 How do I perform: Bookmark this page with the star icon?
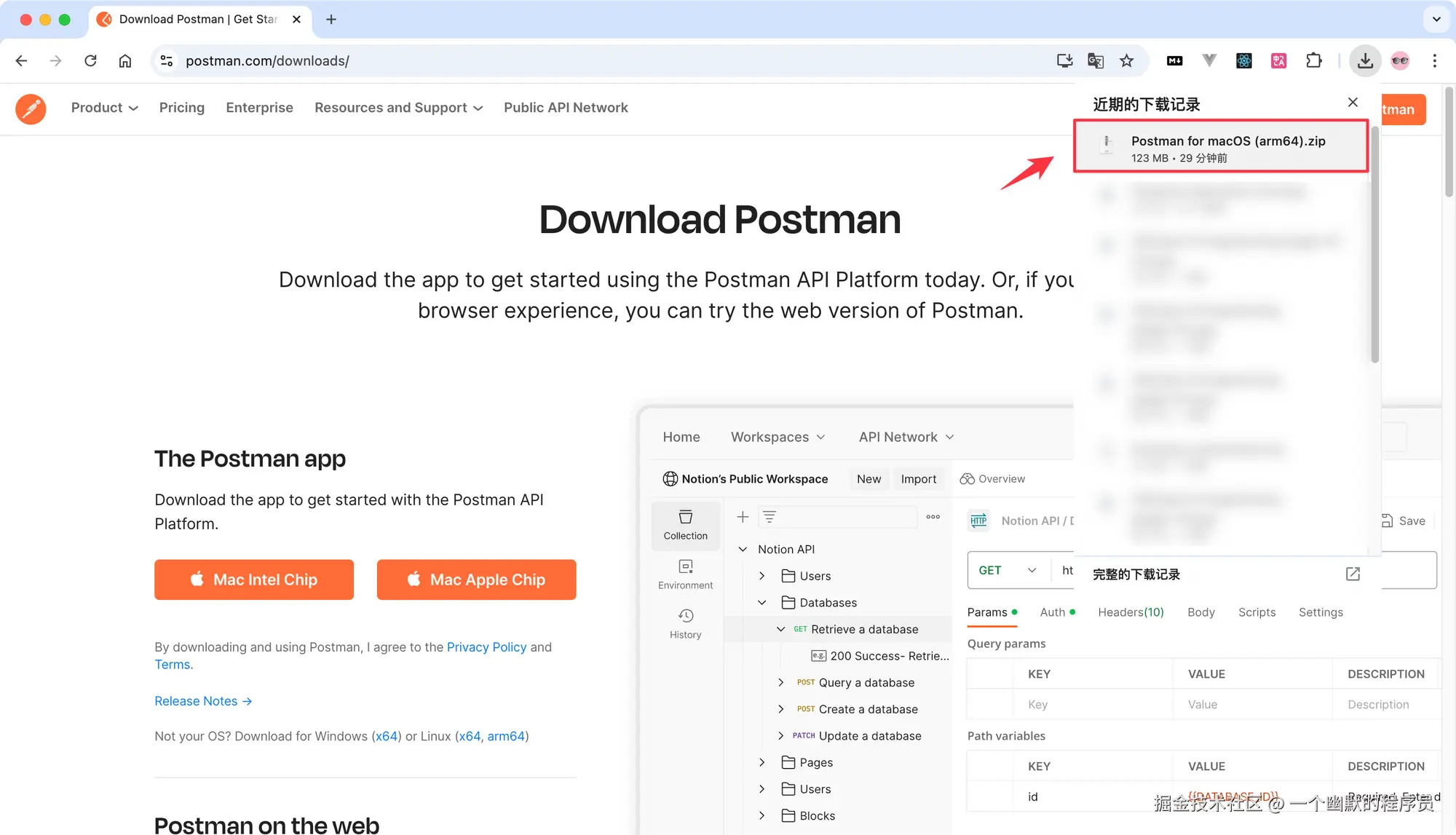pyautogui.click(x=1127, y=60)
